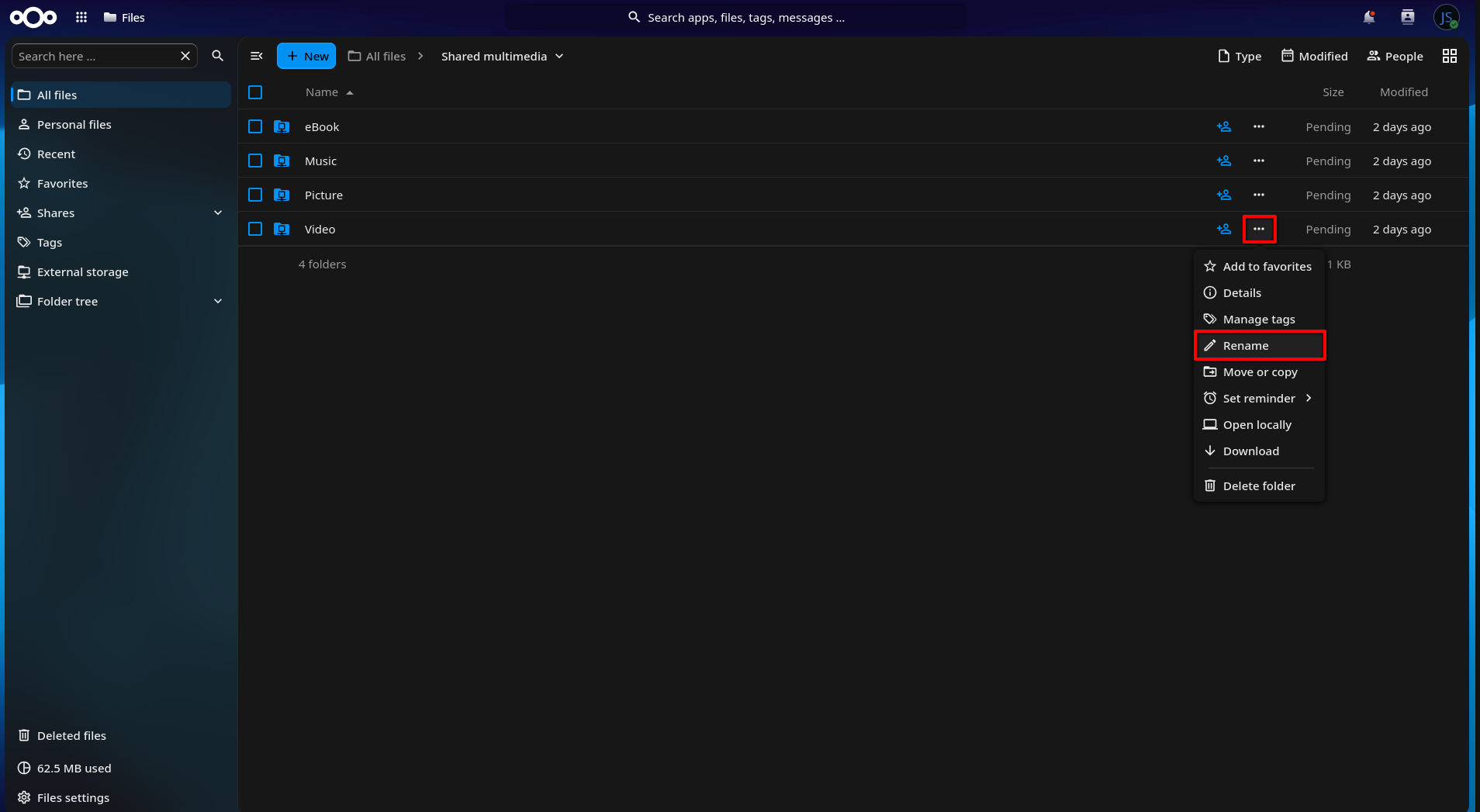1480x812 pixels.
Task: Open actions menu for Picture
Action: tap(1259, 195)
